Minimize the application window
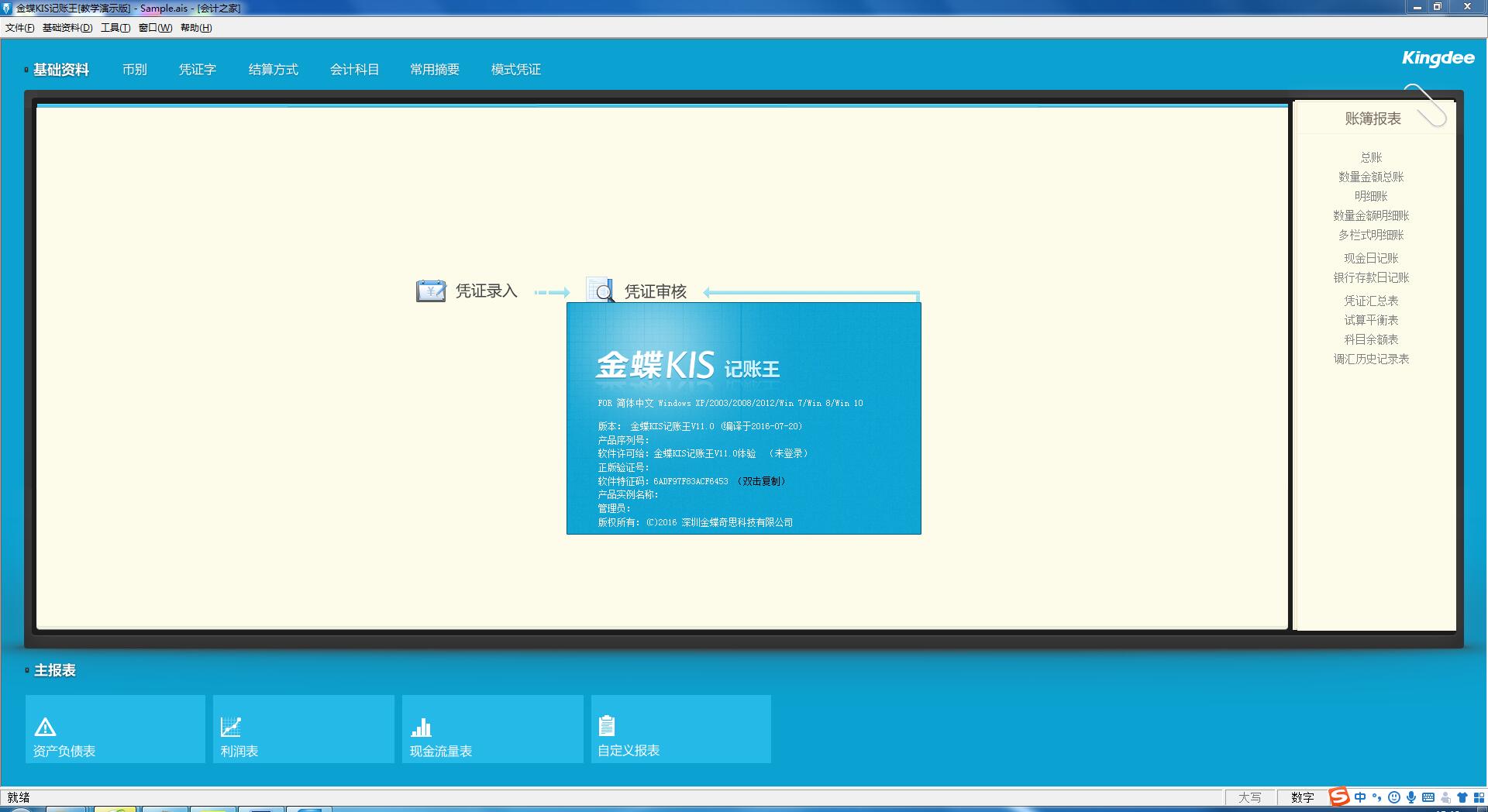 pyautogui.click(x=1417, y=7)
